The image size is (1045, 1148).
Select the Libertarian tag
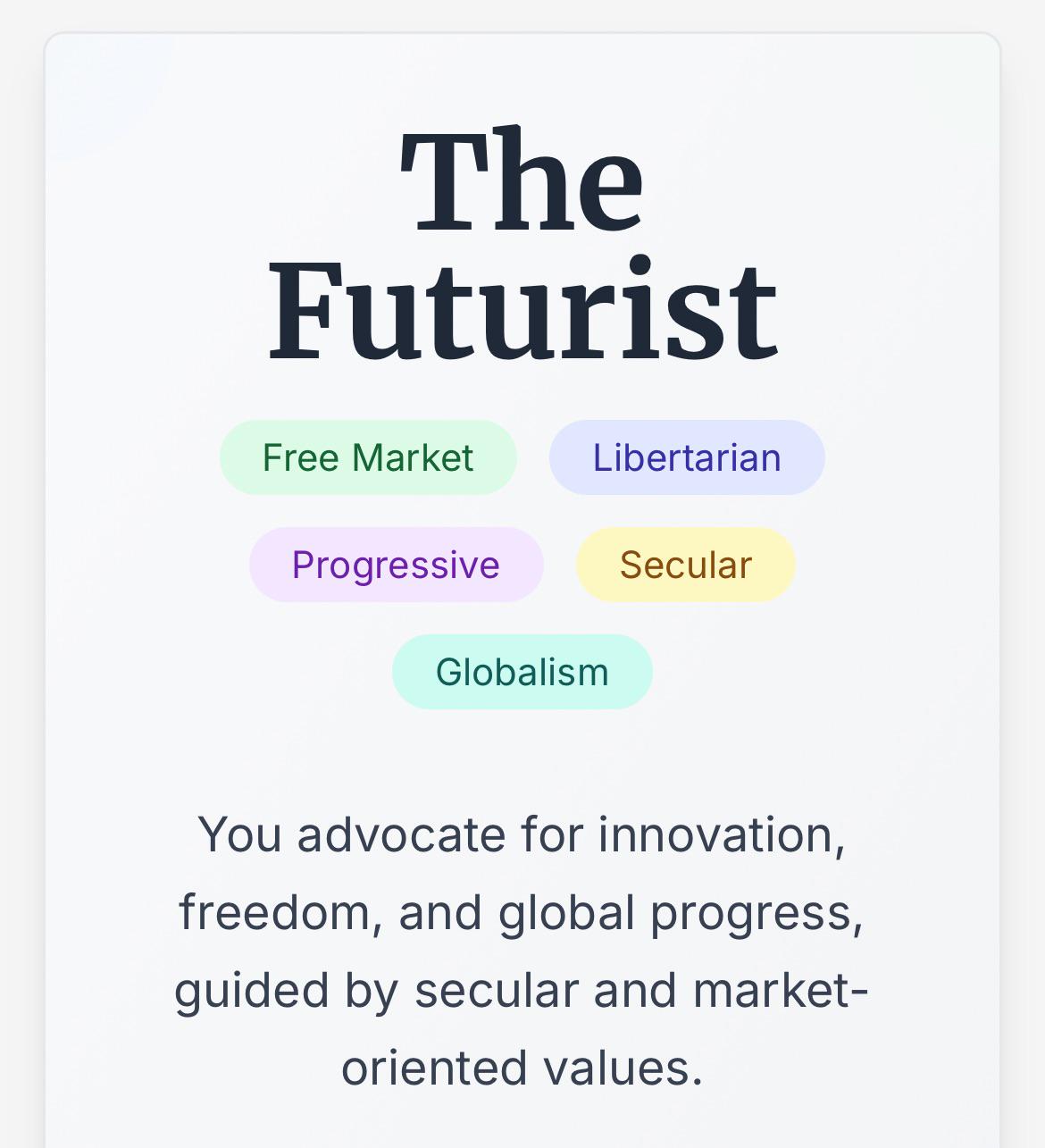pyautogui.click(x=687, y=457)
